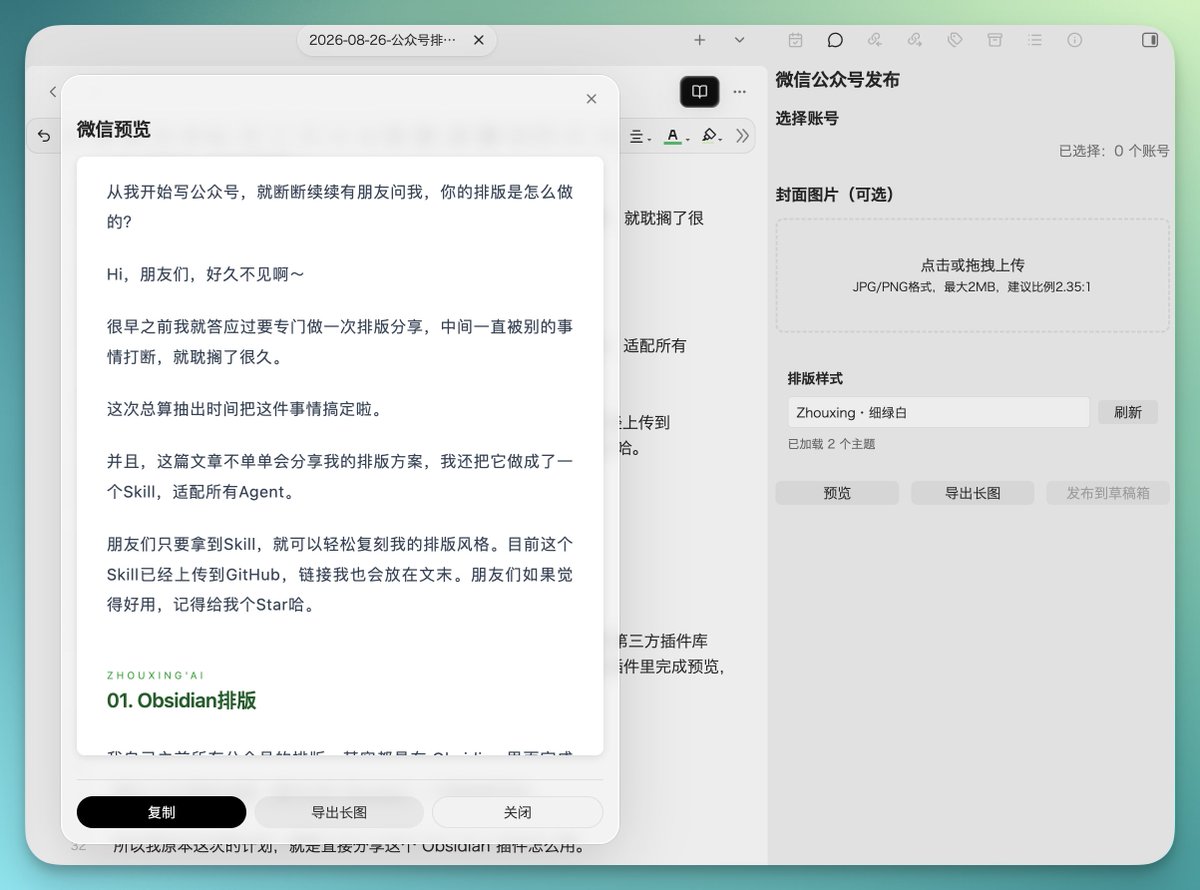Click 导出长图 in the right panel

coord(973,493)
